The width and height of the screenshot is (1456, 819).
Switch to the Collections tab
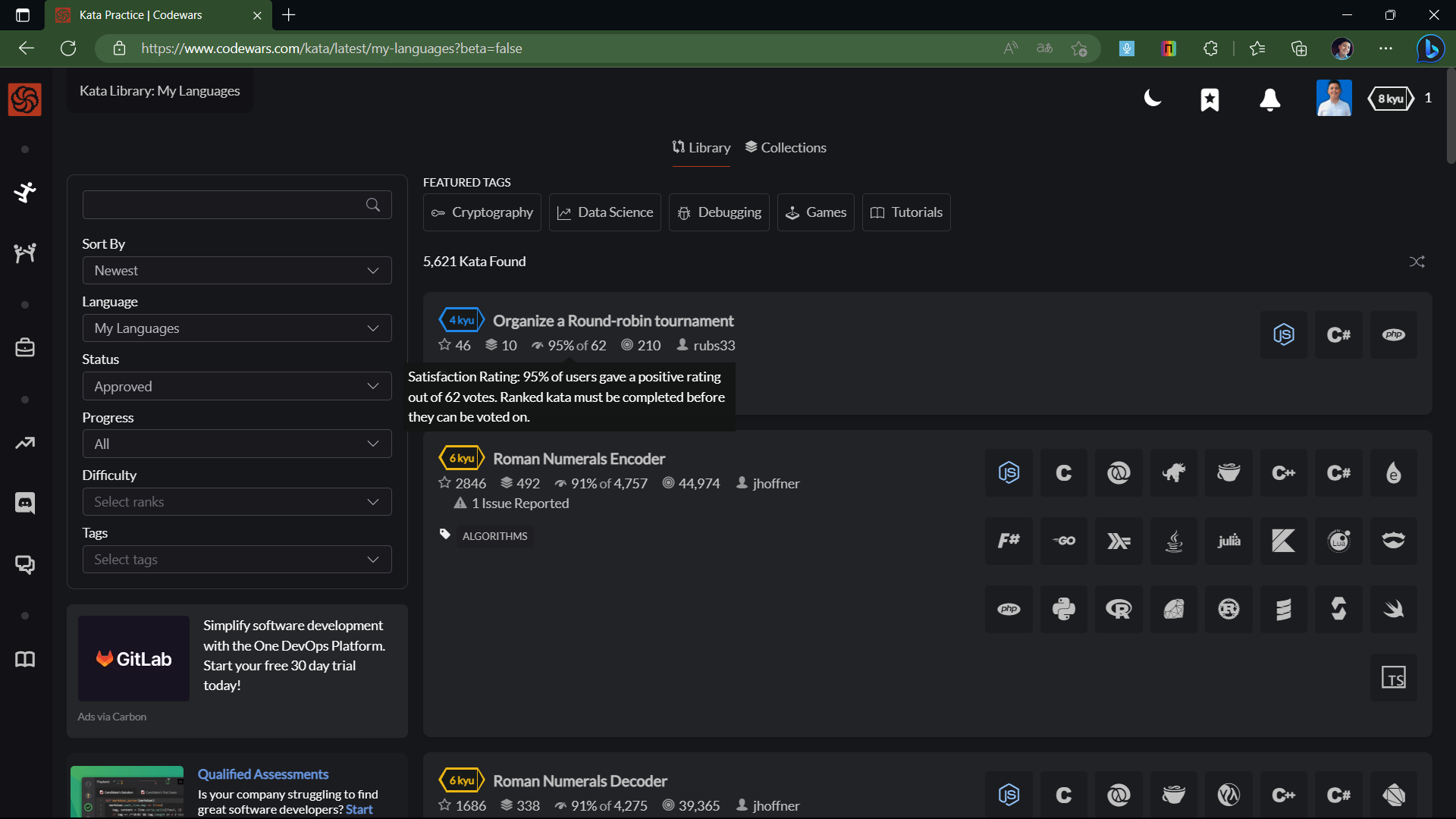(x=786, y=148)
